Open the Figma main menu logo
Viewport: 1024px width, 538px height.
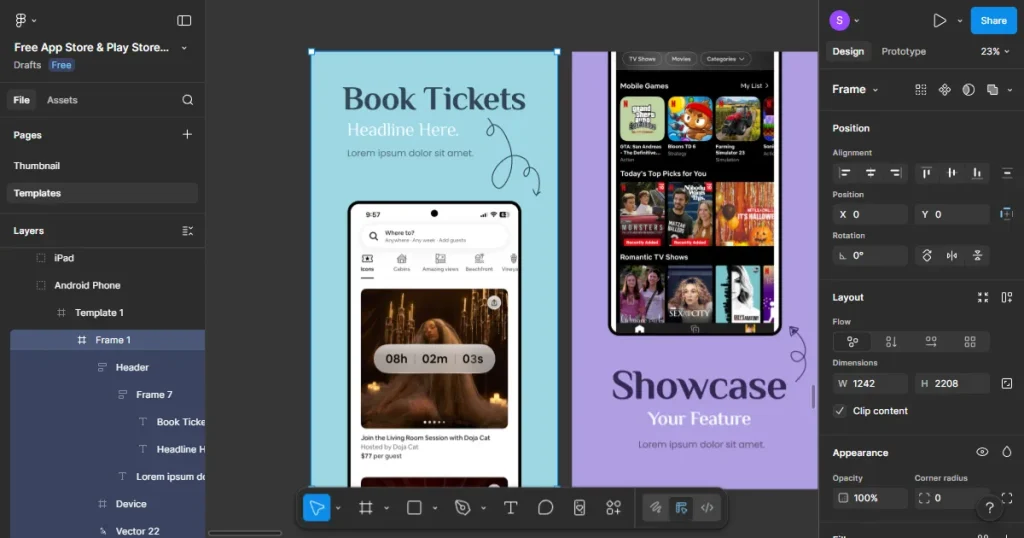pos(21,20)
